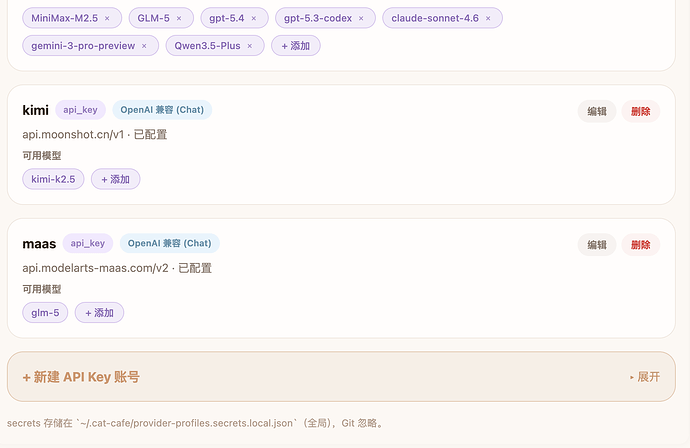Click the api.moonshot.cn/v1 address text
The height and width of the screenshot is (448, 690).
click(73, 134)
